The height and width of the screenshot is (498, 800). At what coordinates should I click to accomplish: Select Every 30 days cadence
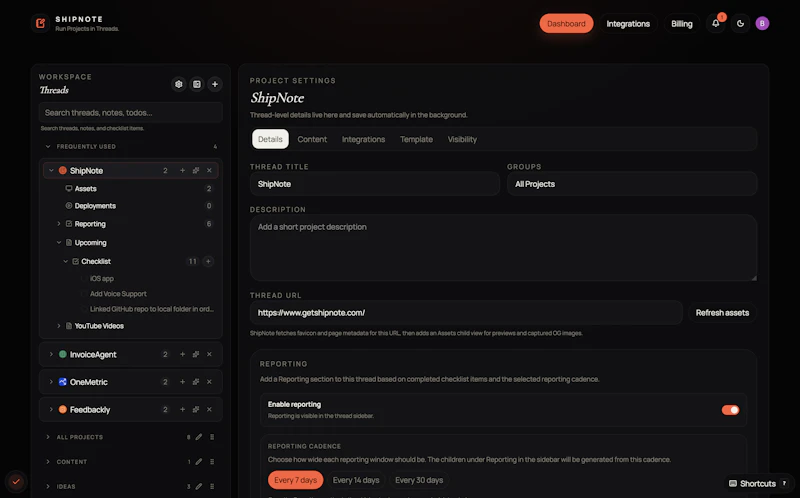[x=419, y=480]
